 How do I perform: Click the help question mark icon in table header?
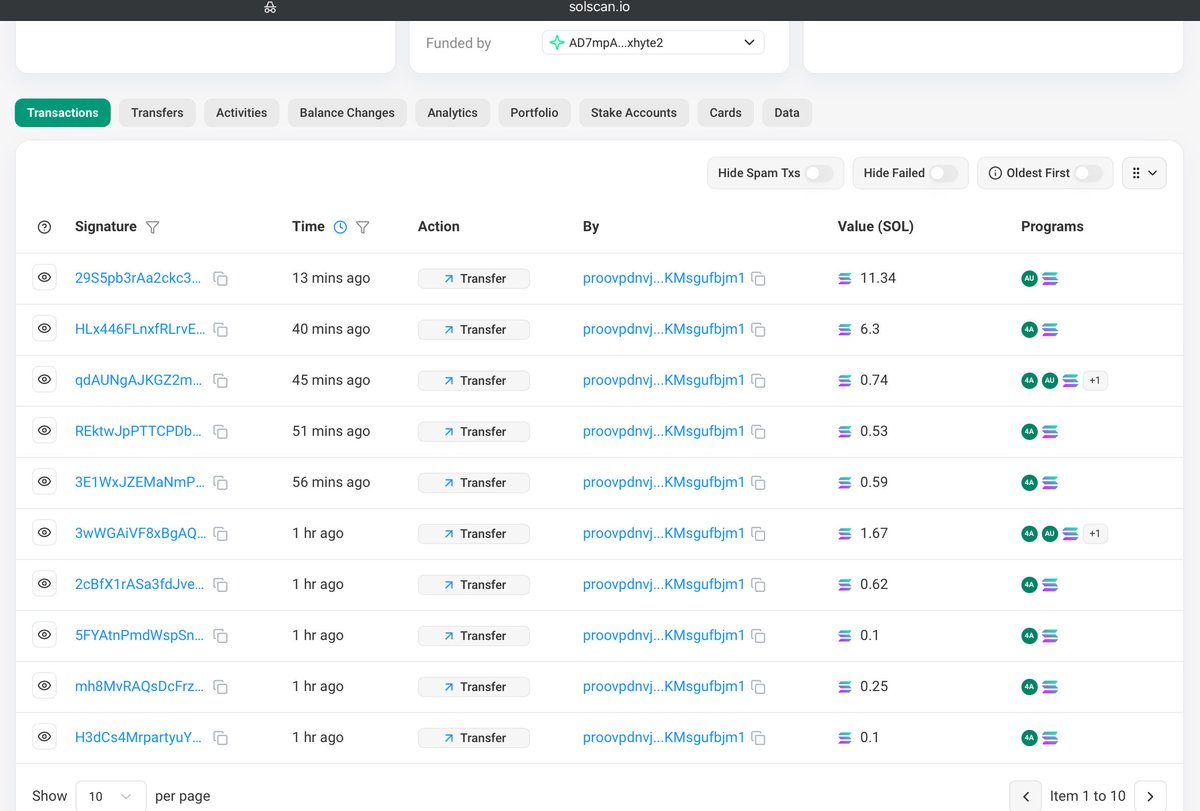click(x=44, y=227)
